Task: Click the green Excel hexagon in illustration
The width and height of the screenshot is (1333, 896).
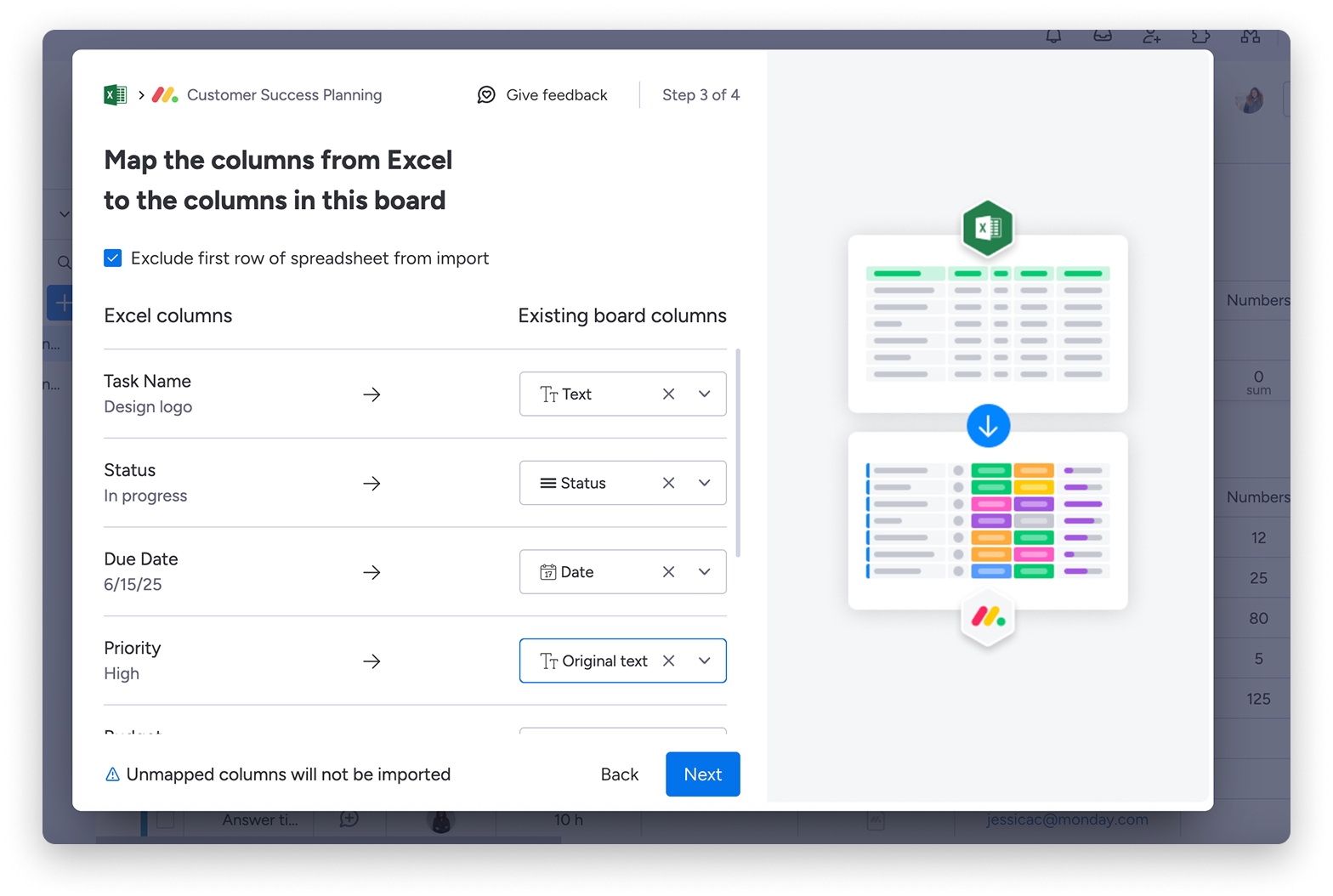Action: pos(988,228)
